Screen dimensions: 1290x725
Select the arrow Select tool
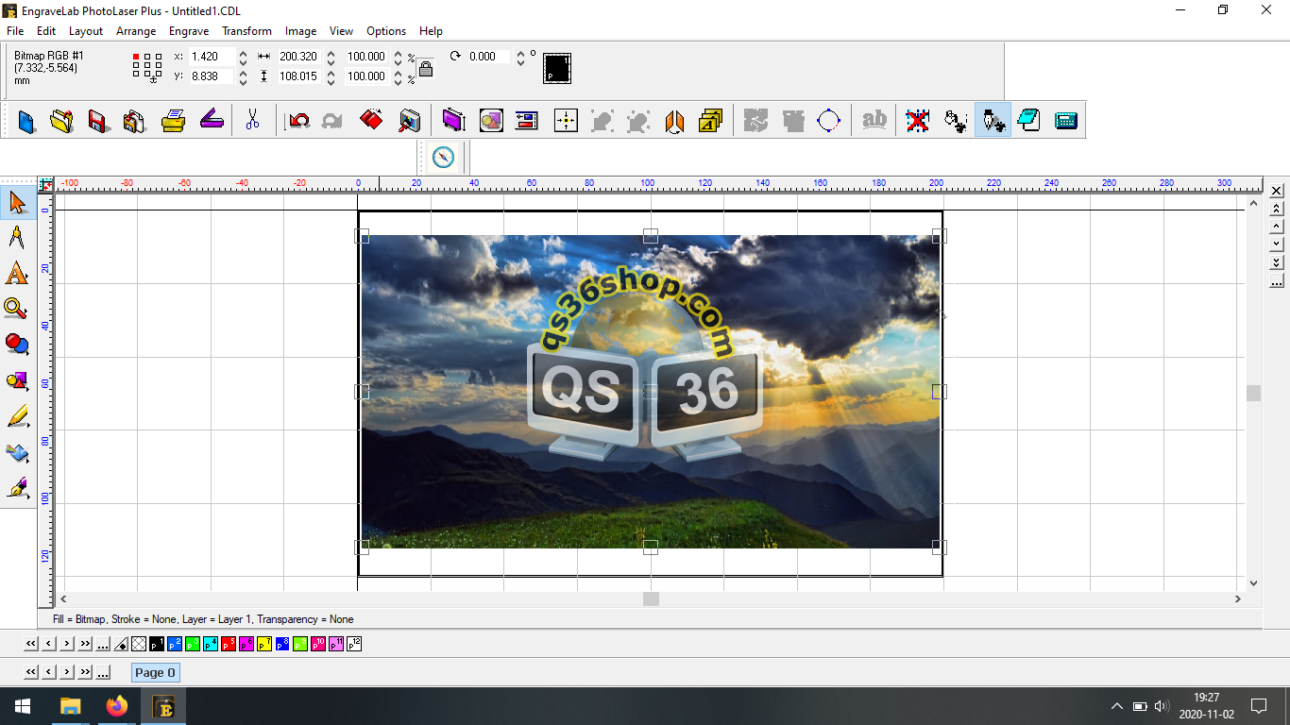[17, 203]
